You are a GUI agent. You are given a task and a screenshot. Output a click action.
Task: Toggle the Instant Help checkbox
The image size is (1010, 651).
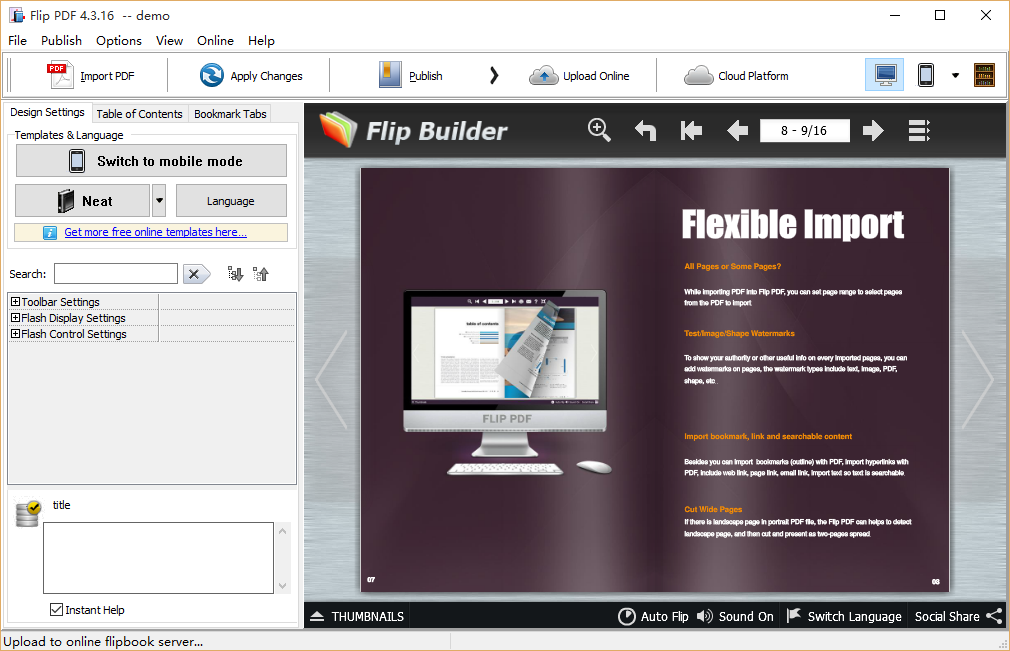[x=56, y=609]
